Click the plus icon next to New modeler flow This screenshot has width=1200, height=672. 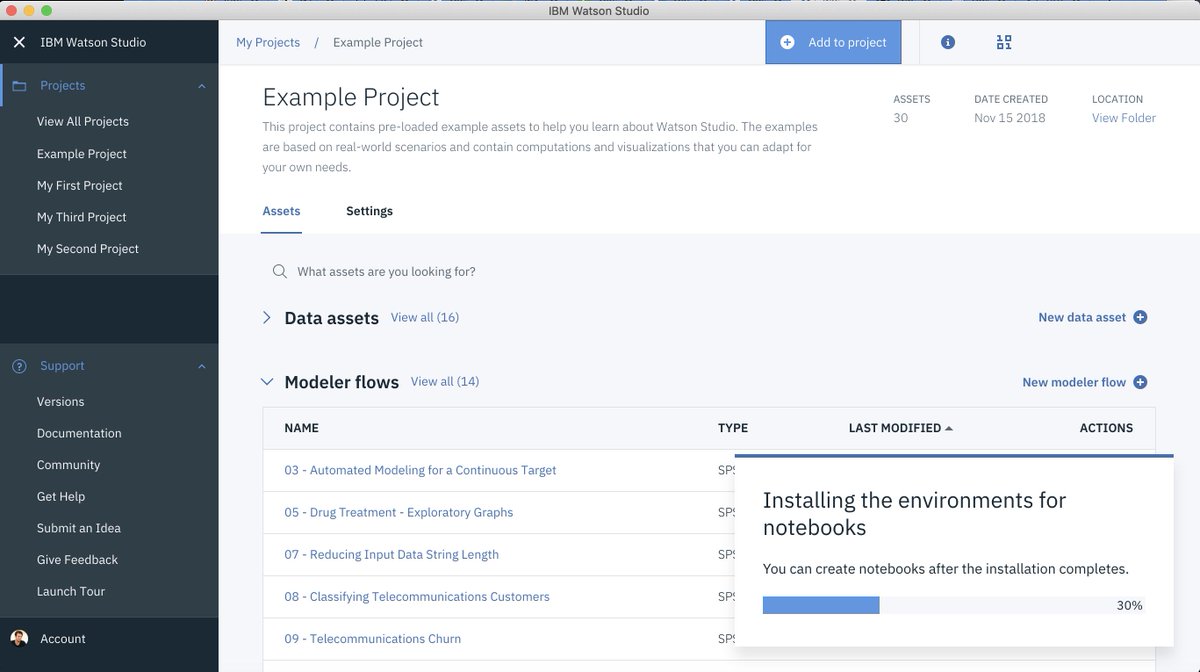(x=1140, y=382)
